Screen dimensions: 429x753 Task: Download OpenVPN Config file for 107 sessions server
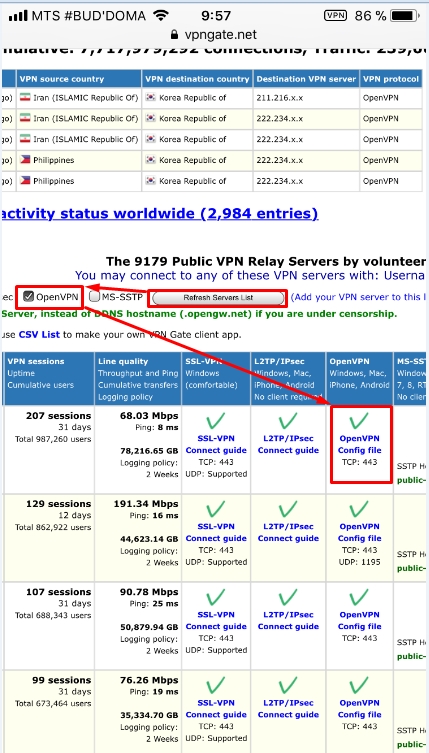click(x=359, y=620)
